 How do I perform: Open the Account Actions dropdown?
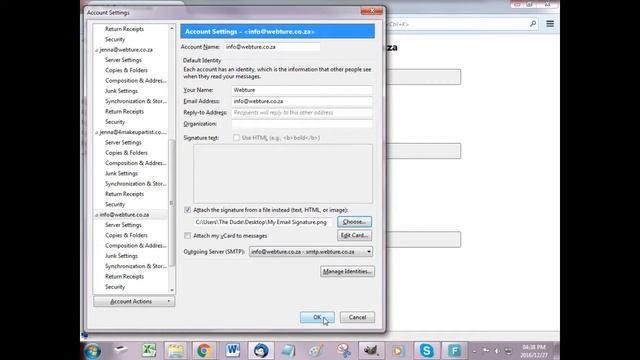(134, 301)
